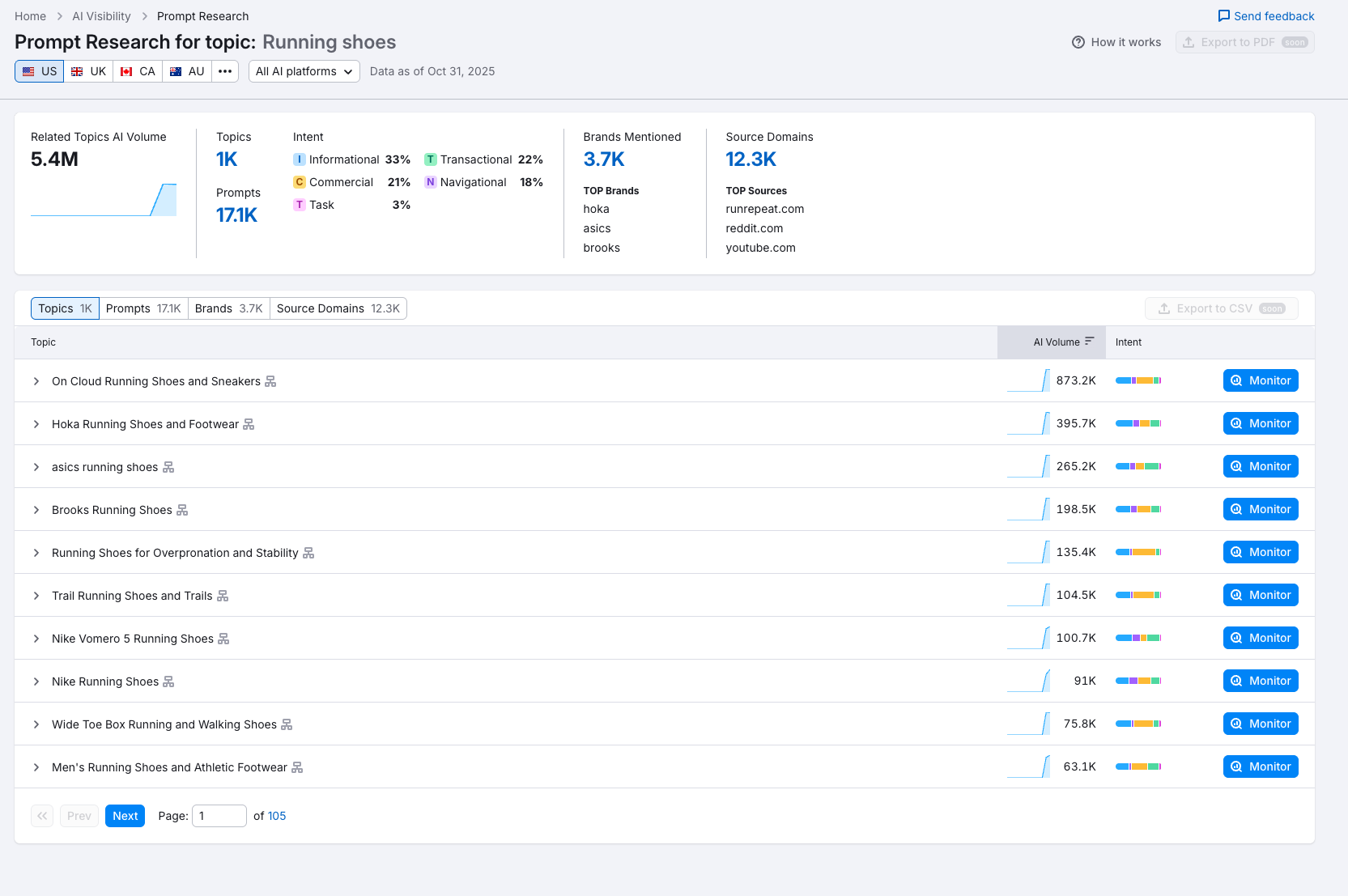Click the Brands Mentioned 3.7K value

(x=604, y=159)
